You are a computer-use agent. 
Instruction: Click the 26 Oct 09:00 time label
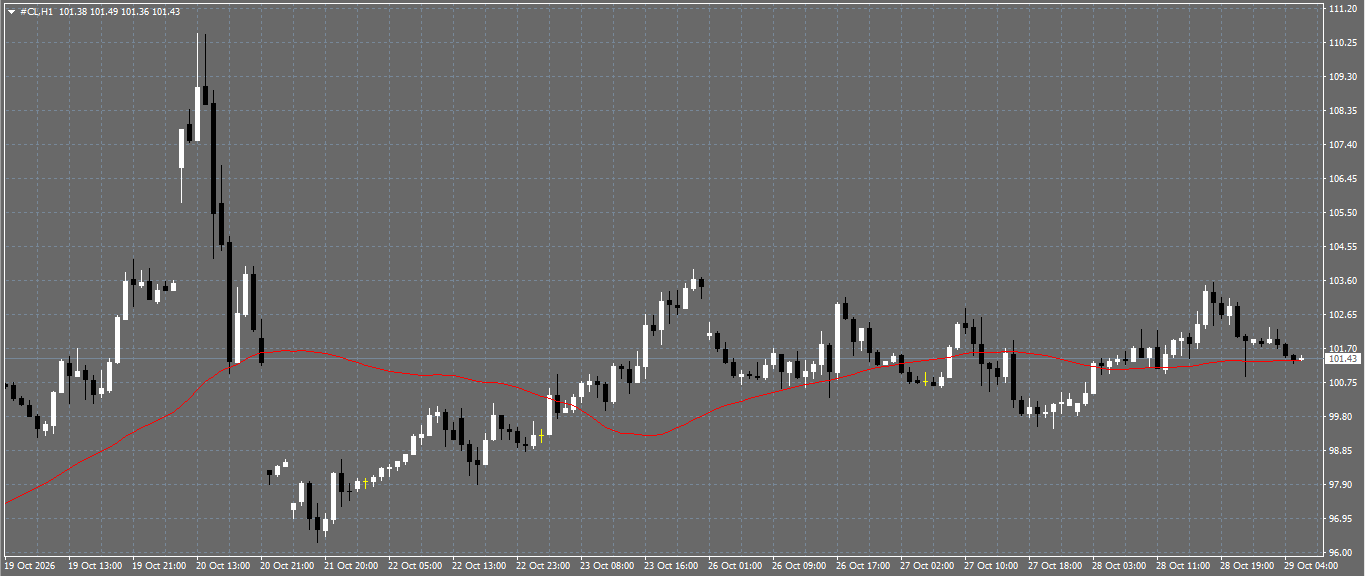pos(800,566)
